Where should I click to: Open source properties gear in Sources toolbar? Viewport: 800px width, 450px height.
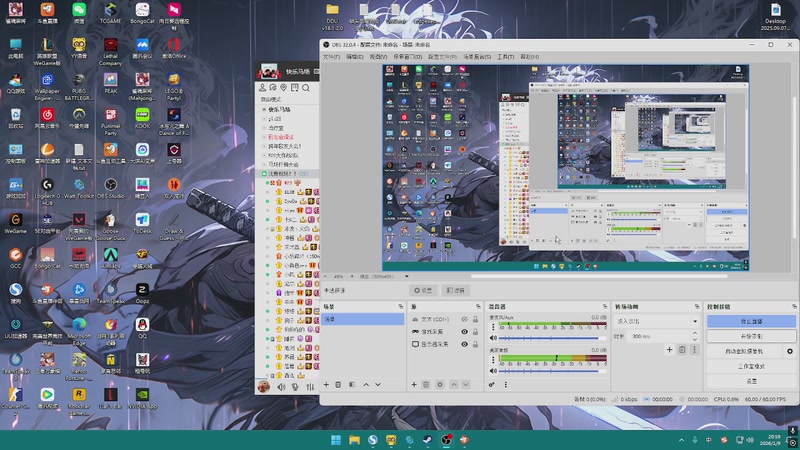pos(440,385)
